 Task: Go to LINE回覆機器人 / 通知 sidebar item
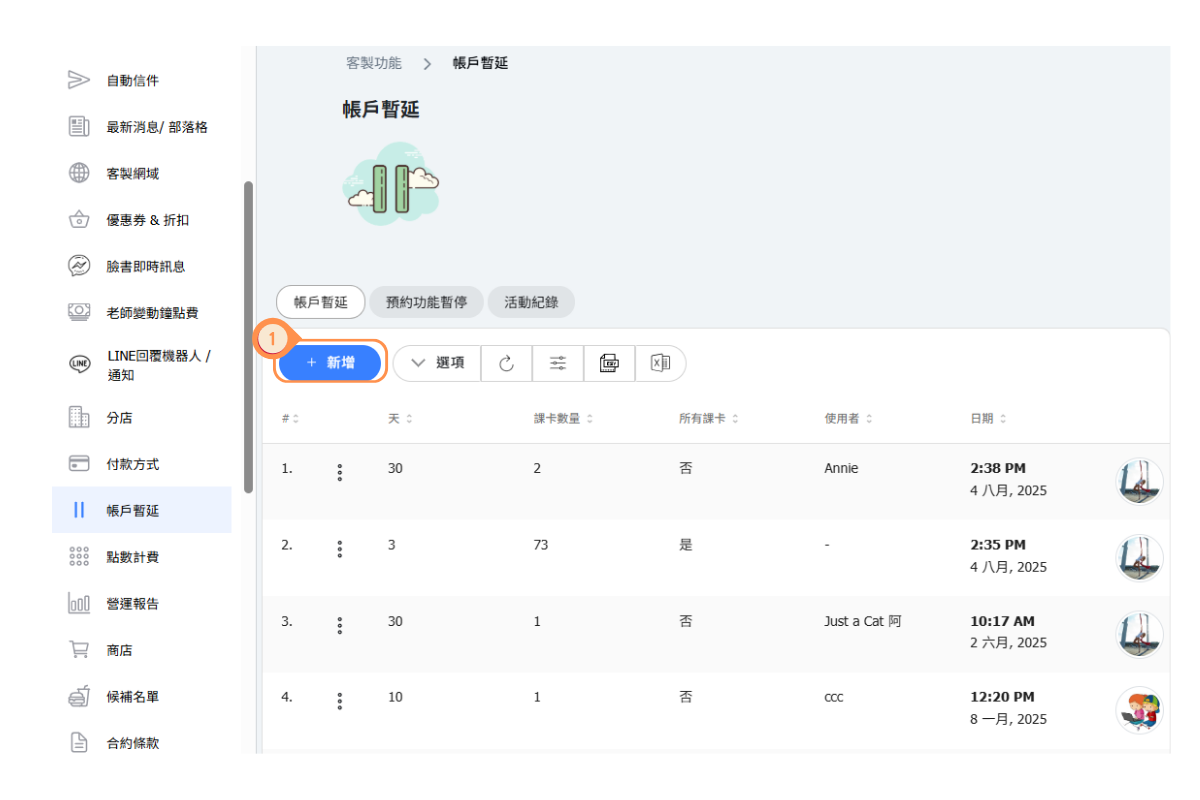[158, 365]
